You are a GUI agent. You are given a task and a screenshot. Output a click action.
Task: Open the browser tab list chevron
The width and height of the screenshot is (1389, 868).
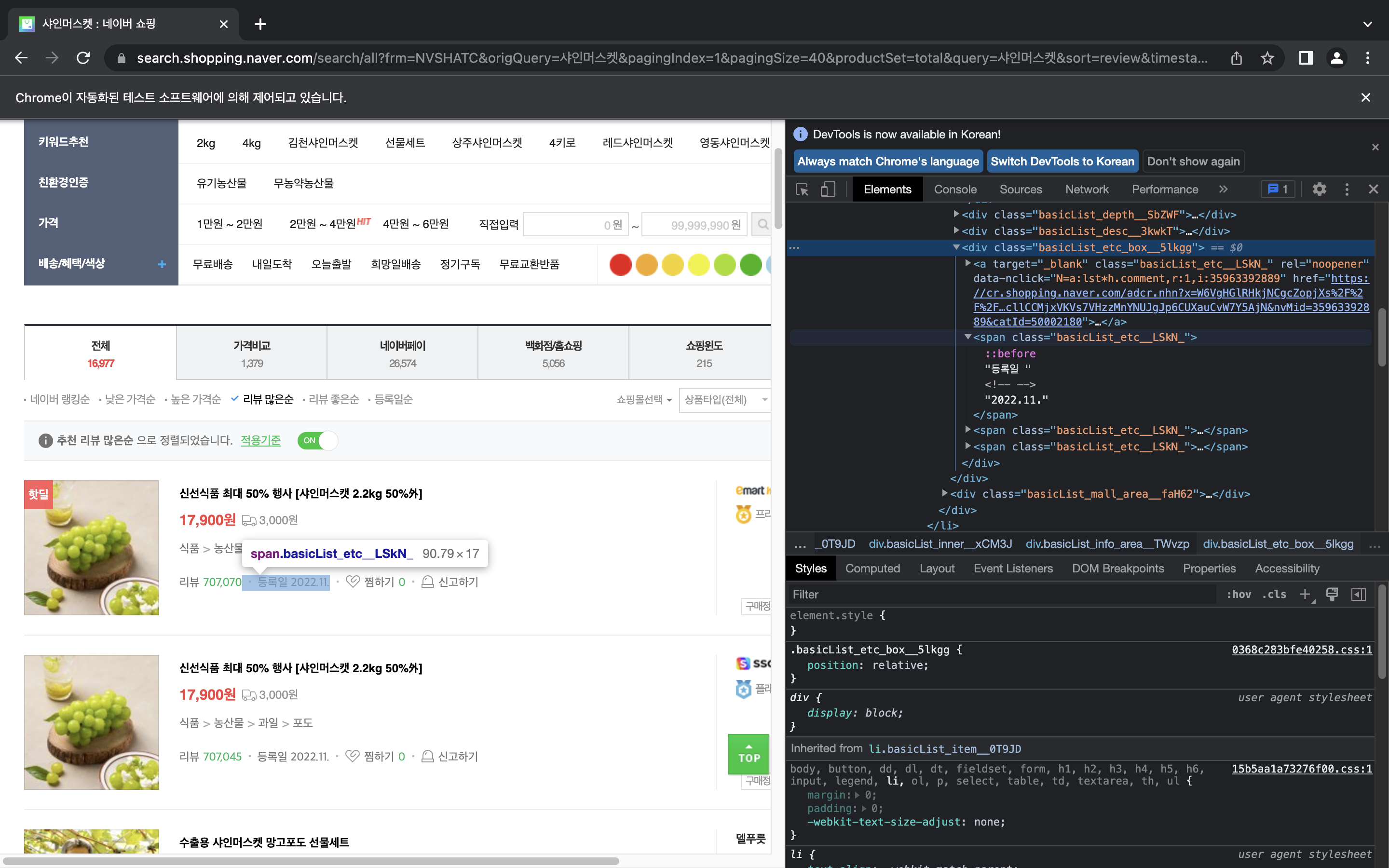point(1368,24)
